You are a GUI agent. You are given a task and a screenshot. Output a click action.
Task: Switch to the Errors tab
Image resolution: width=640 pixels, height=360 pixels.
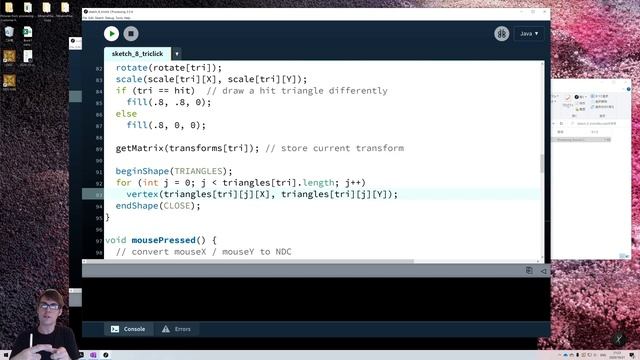(x=176, y=329)
